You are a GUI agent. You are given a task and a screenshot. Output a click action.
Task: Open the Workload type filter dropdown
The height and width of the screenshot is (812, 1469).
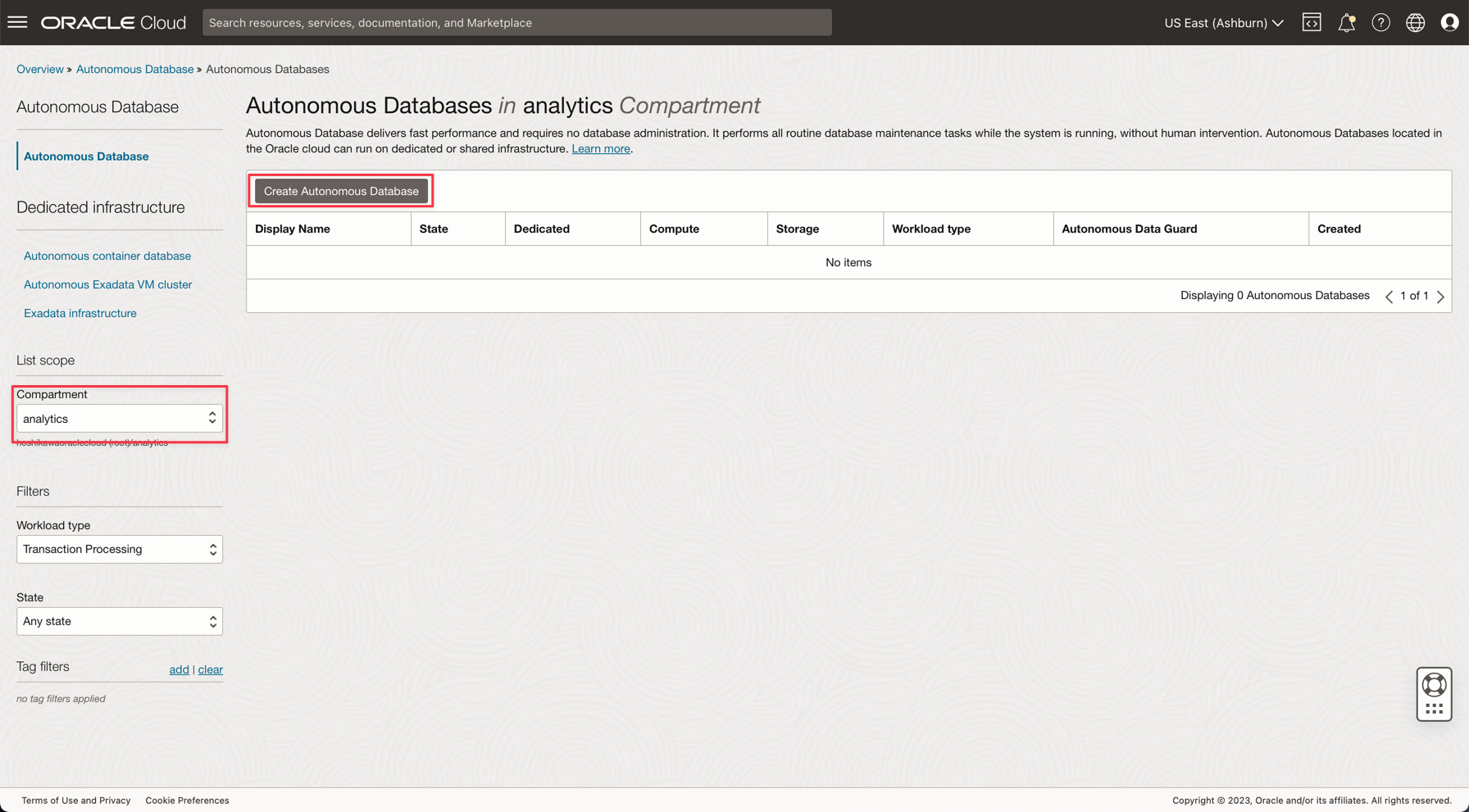pos(120,549)
